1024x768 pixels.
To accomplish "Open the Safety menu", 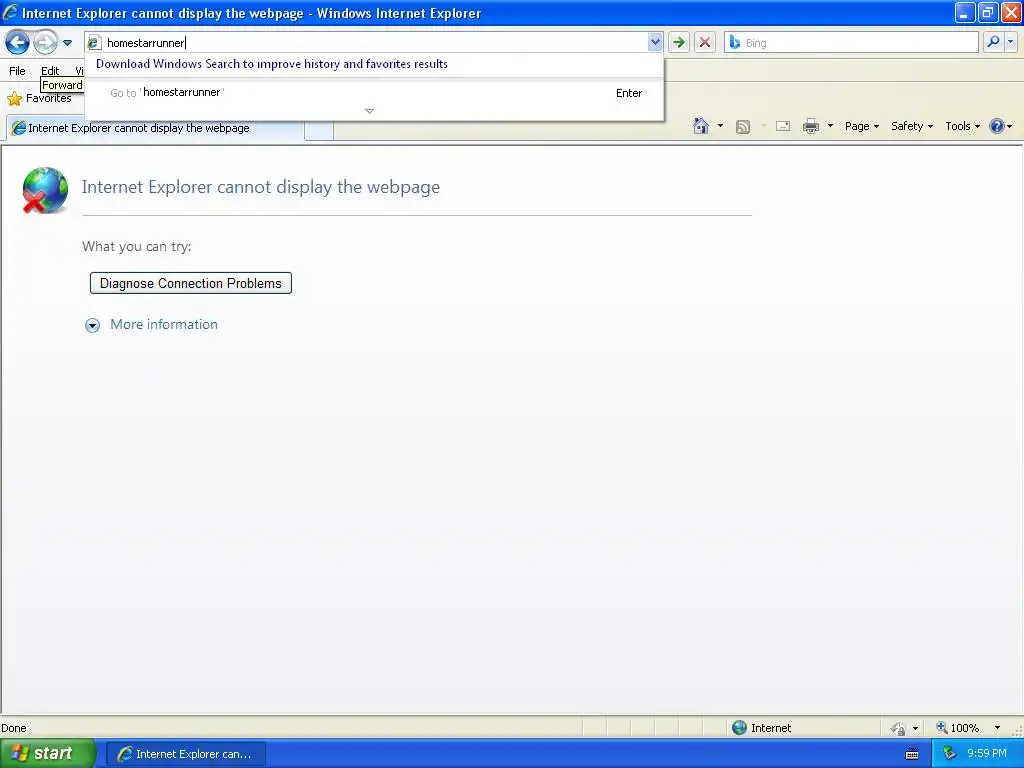I will (912, 126).
